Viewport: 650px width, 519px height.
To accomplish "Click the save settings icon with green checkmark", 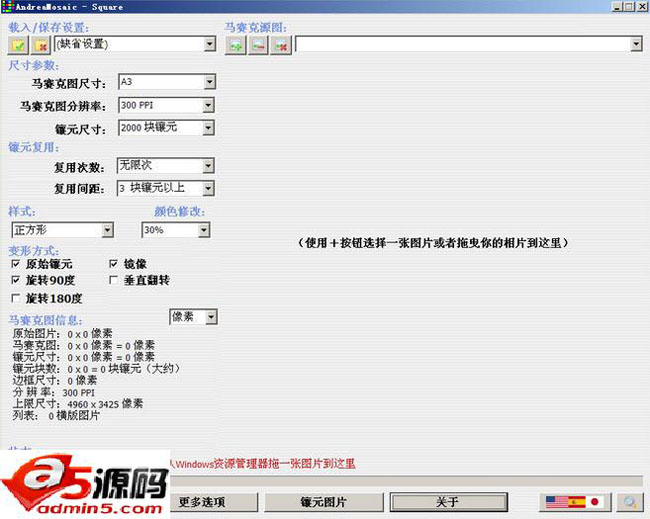I will point(18,45).
